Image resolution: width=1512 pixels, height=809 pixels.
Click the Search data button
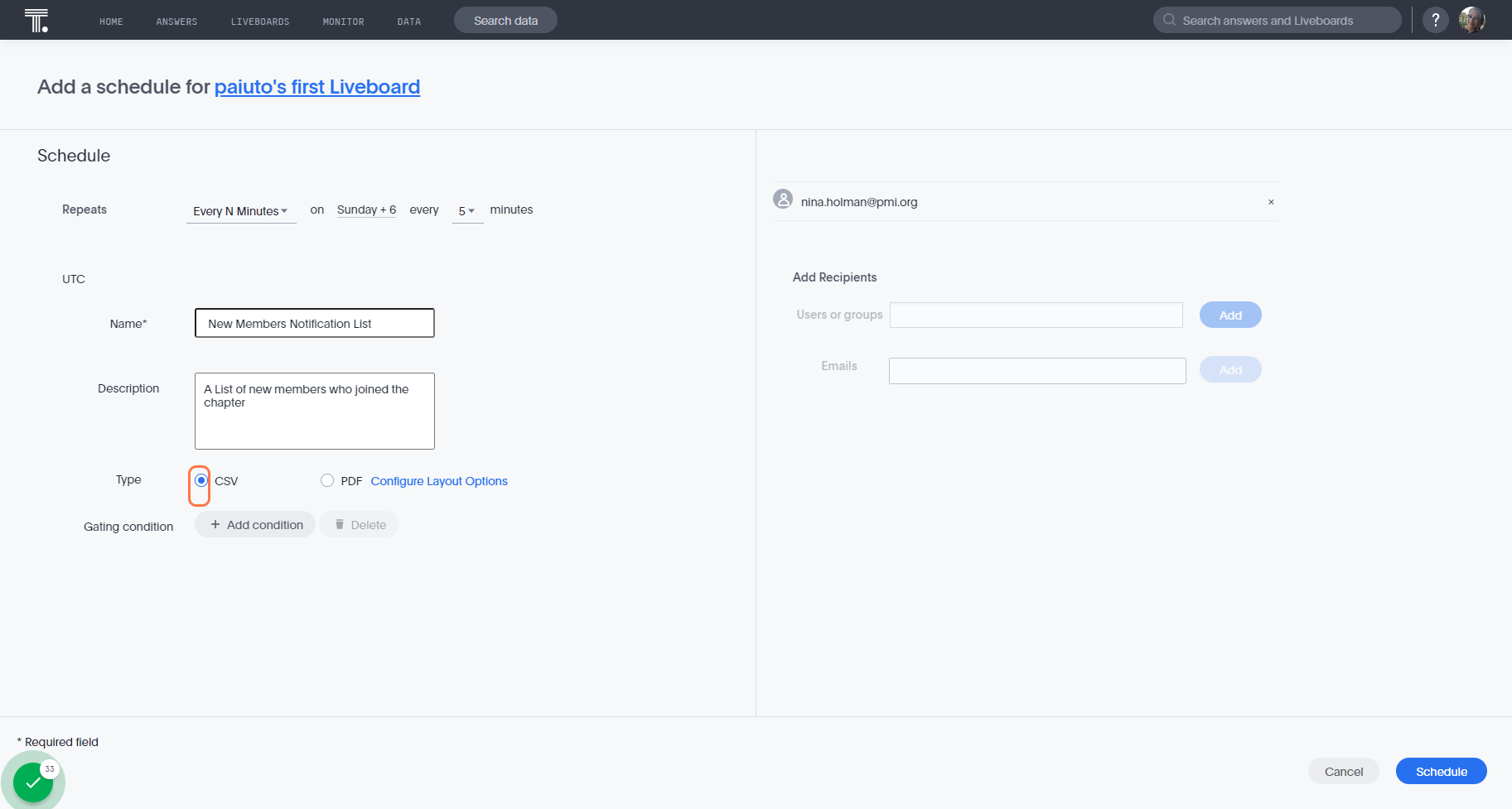coord(505,20)
